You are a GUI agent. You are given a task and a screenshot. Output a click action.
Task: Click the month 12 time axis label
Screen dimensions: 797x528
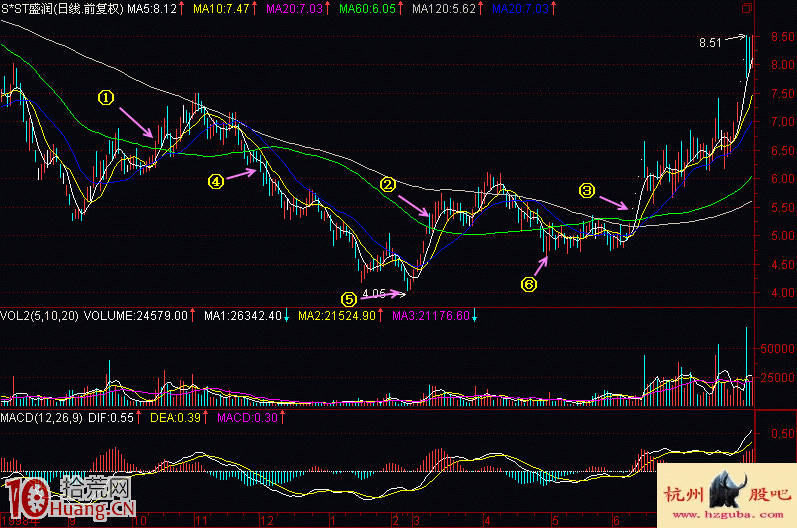(x=267, y=521)
